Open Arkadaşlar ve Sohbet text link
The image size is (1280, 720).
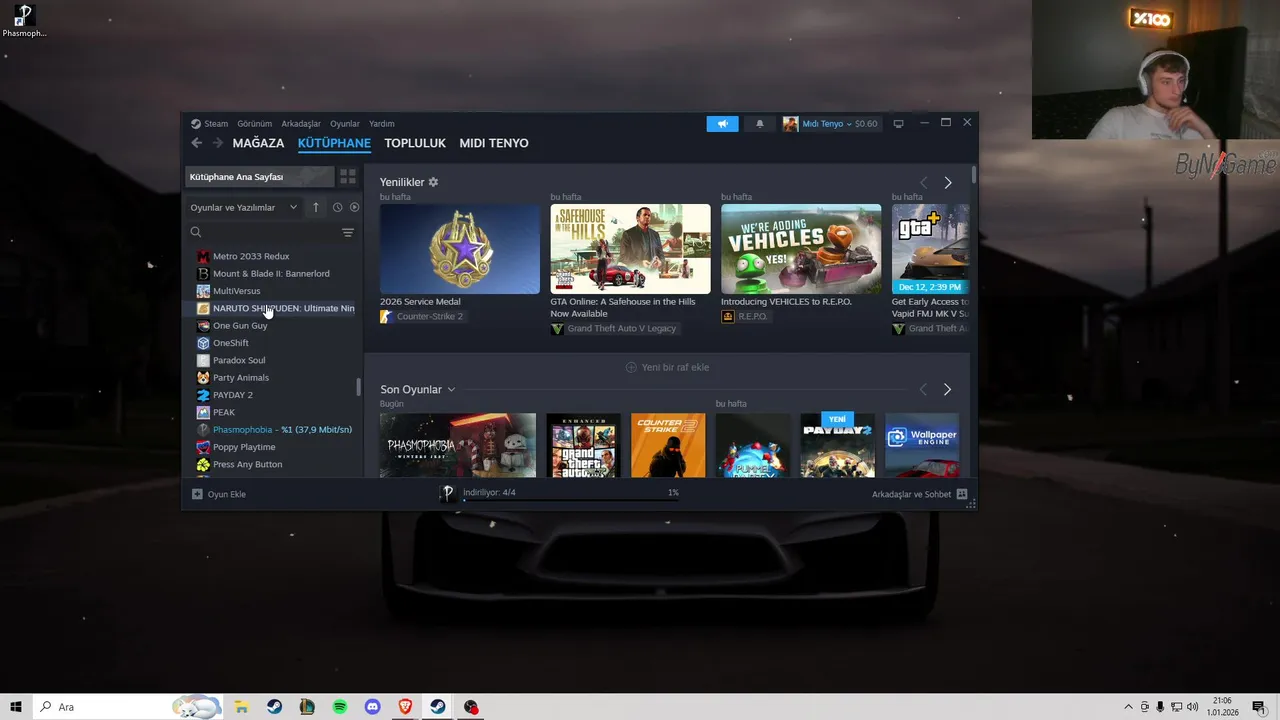coord(911,494)
